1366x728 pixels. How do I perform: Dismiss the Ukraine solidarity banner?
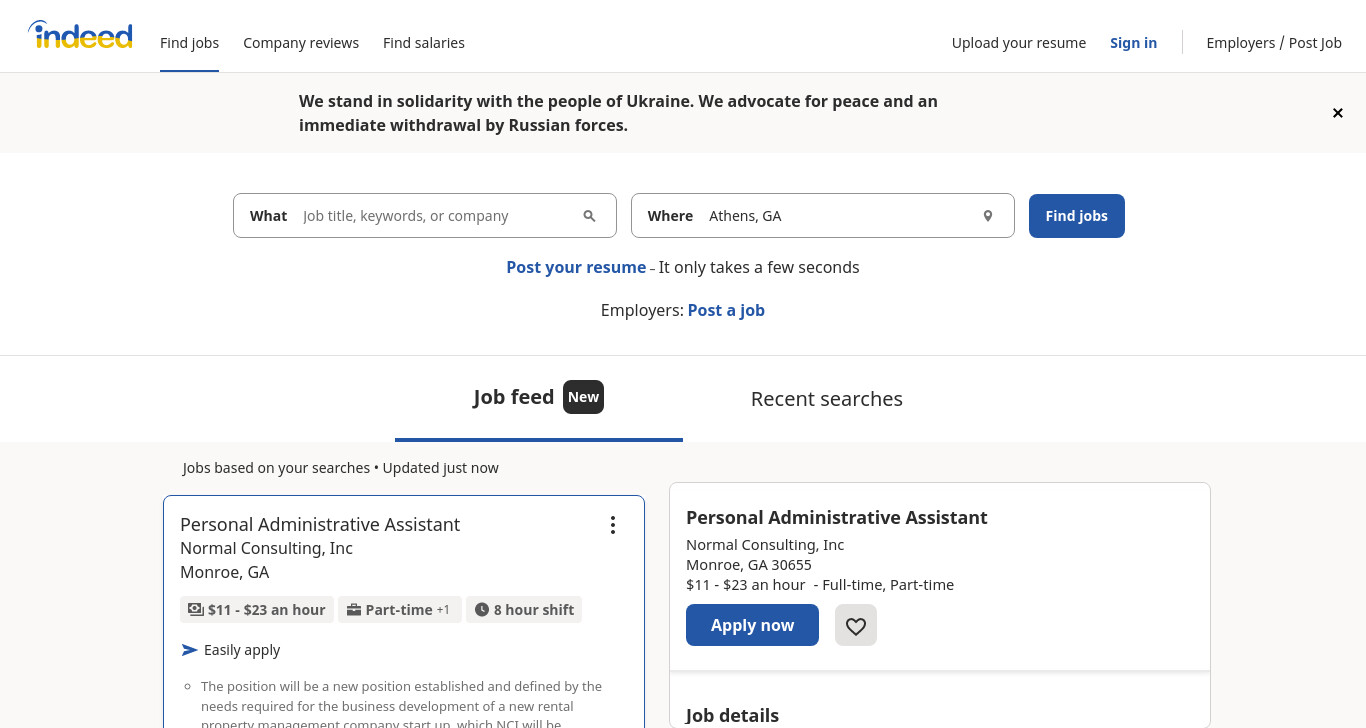1337,113
